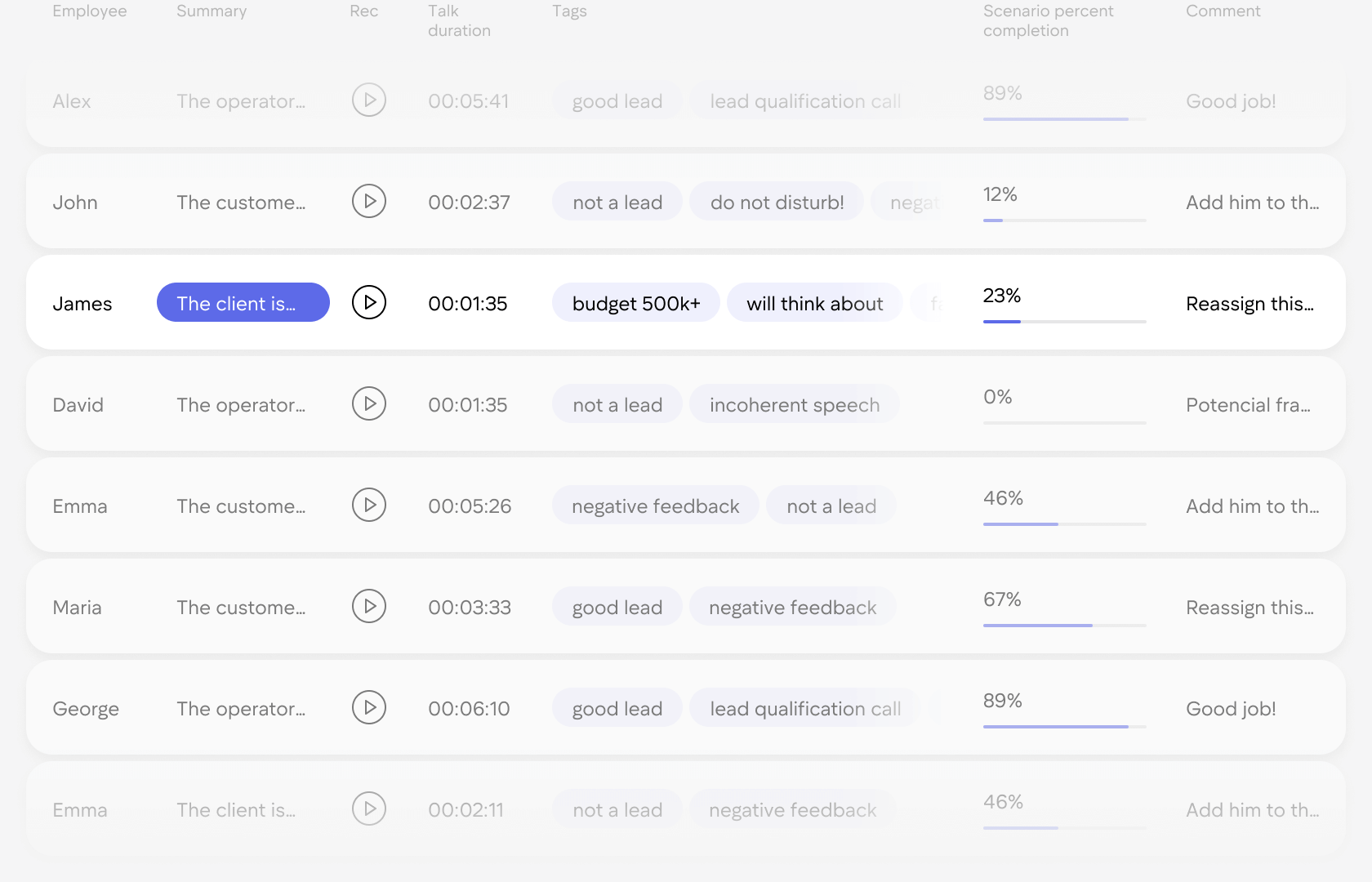This screenshot has width=1372, height=882.
Task: Play John's call recording
Action: click(x=369, y=202)
